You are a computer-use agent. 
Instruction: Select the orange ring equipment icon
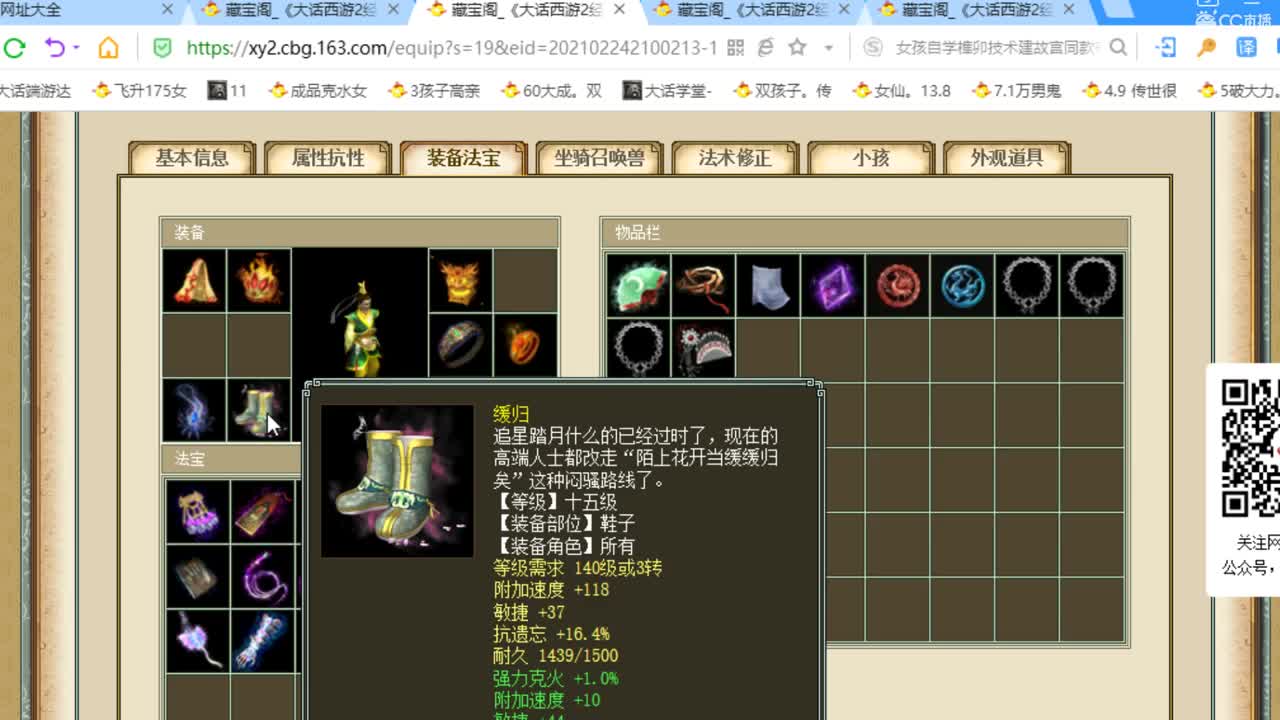pyautogui.click(x=524, y=345)
